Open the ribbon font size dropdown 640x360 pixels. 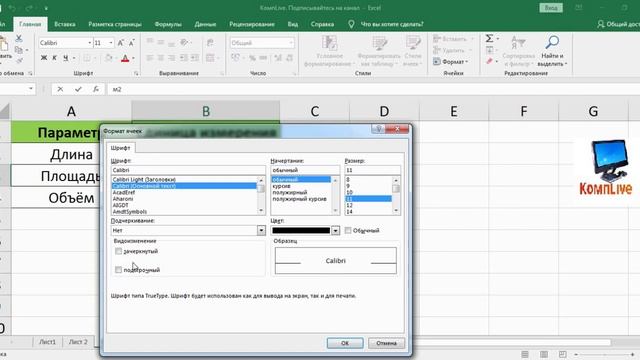tap(111, 43)
